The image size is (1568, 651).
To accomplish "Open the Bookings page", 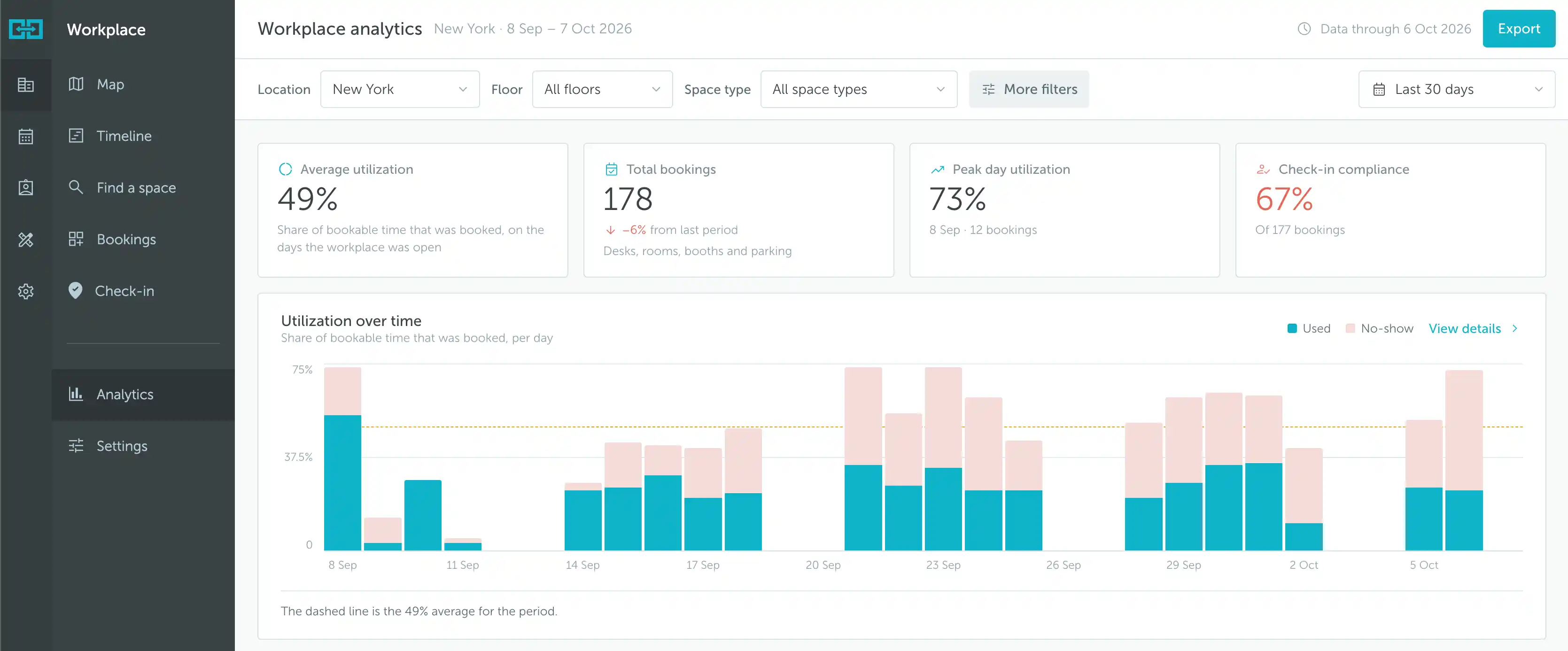I will (143, 240).
